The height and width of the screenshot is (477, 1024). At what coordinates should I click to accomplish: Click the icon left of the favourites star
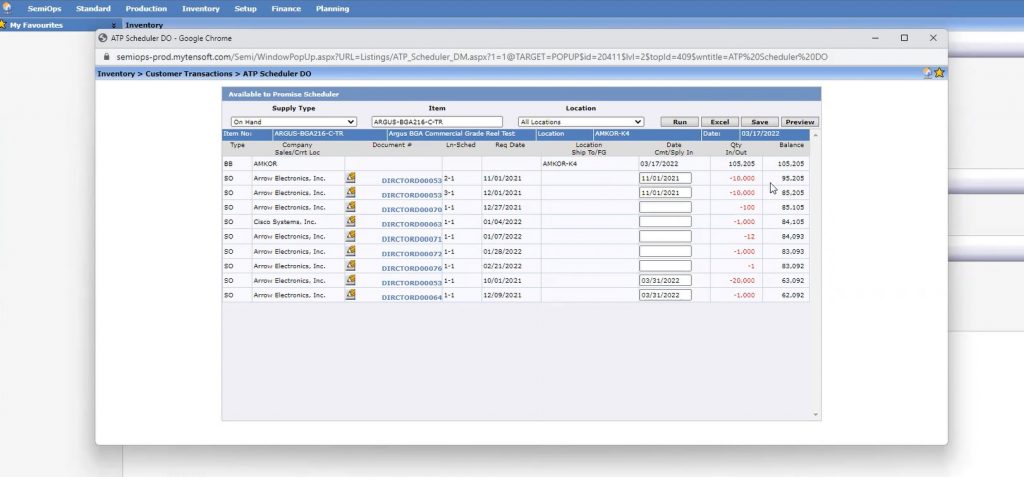tap(927, 73)
